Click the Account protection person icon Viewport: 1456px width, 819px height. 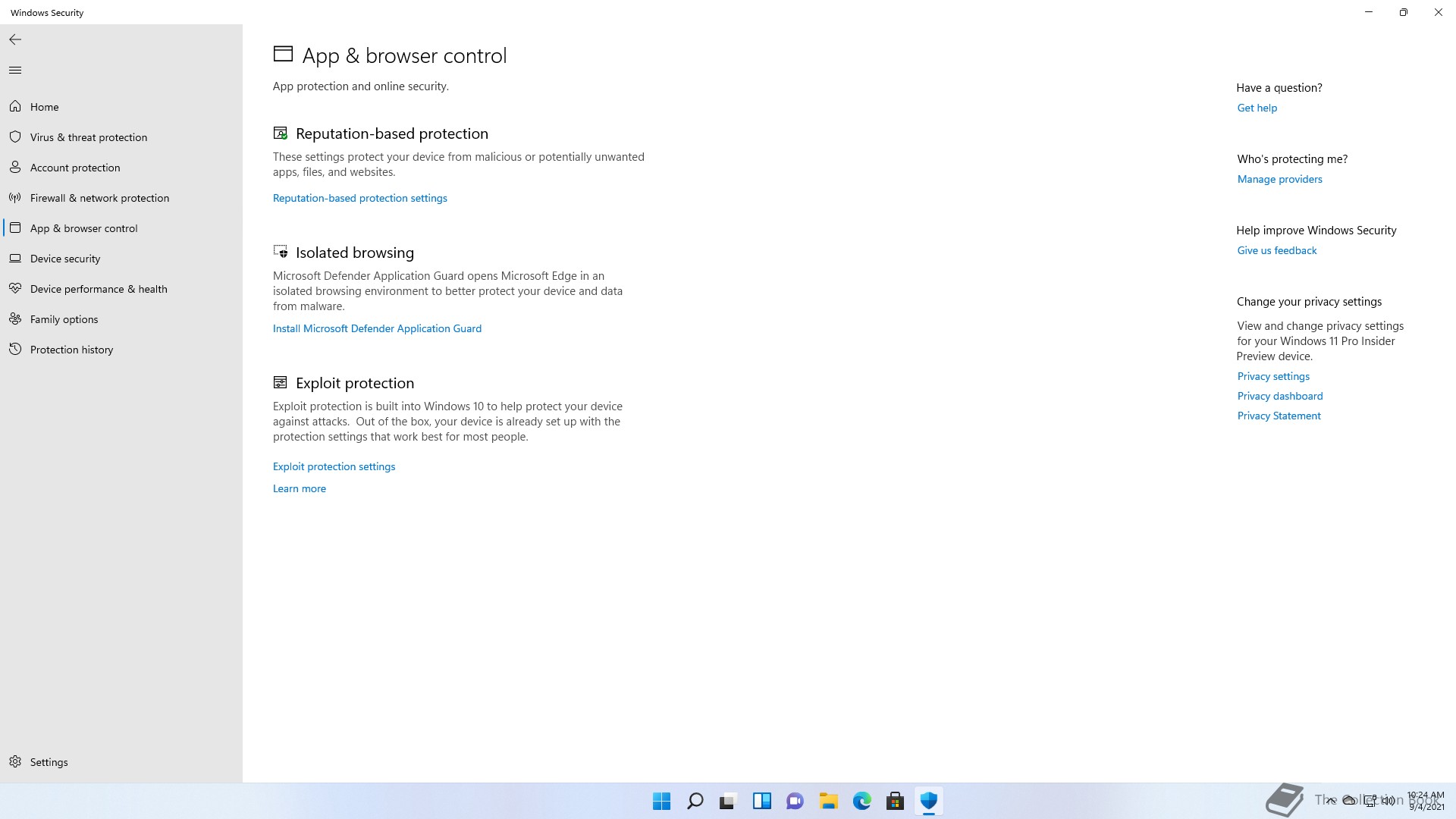point(15,167)
